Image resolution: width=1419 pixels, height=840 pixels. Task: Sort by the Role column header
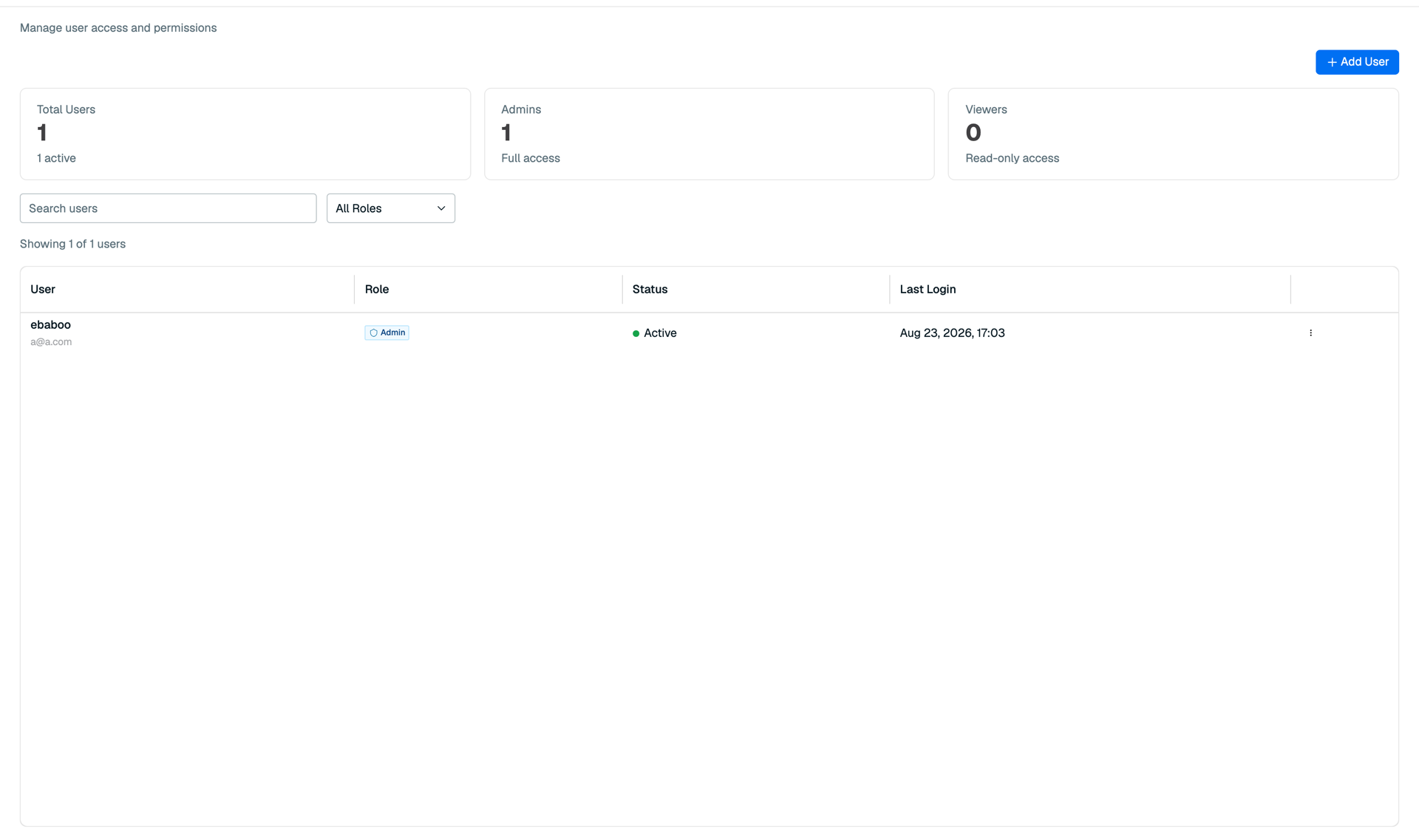[377, 290]
